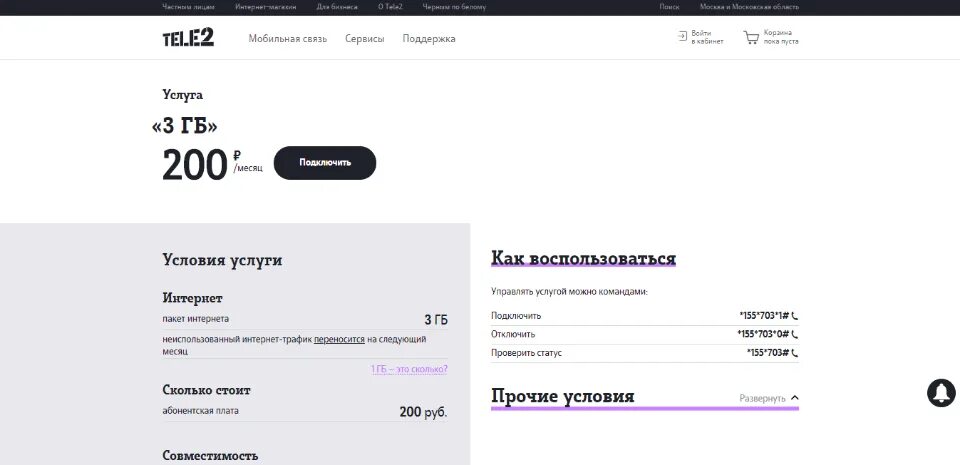Click the Как воспользоваться heading

583,259
